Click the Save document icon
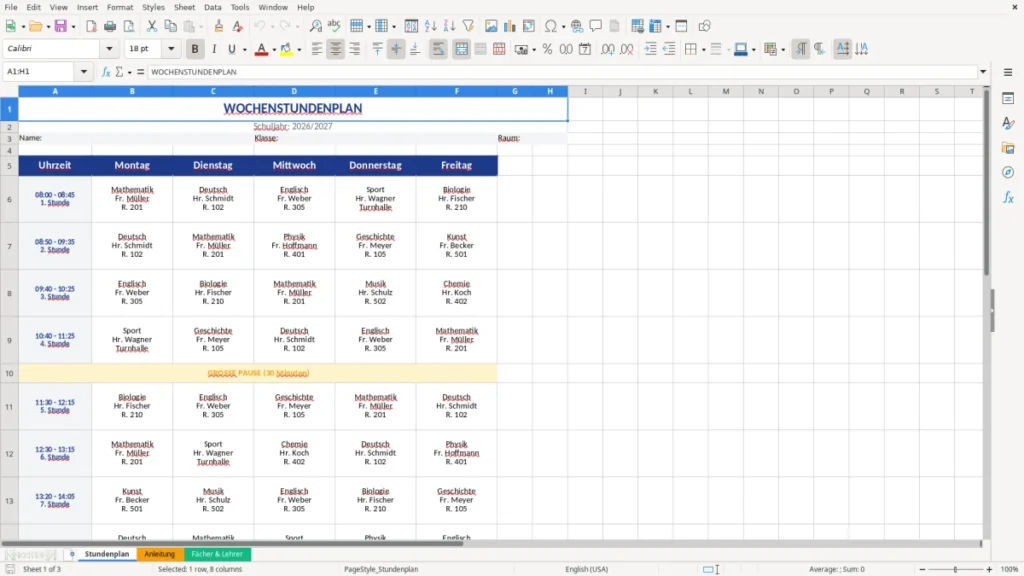Viewport: 1024px width, 576px height. point(61,26)
